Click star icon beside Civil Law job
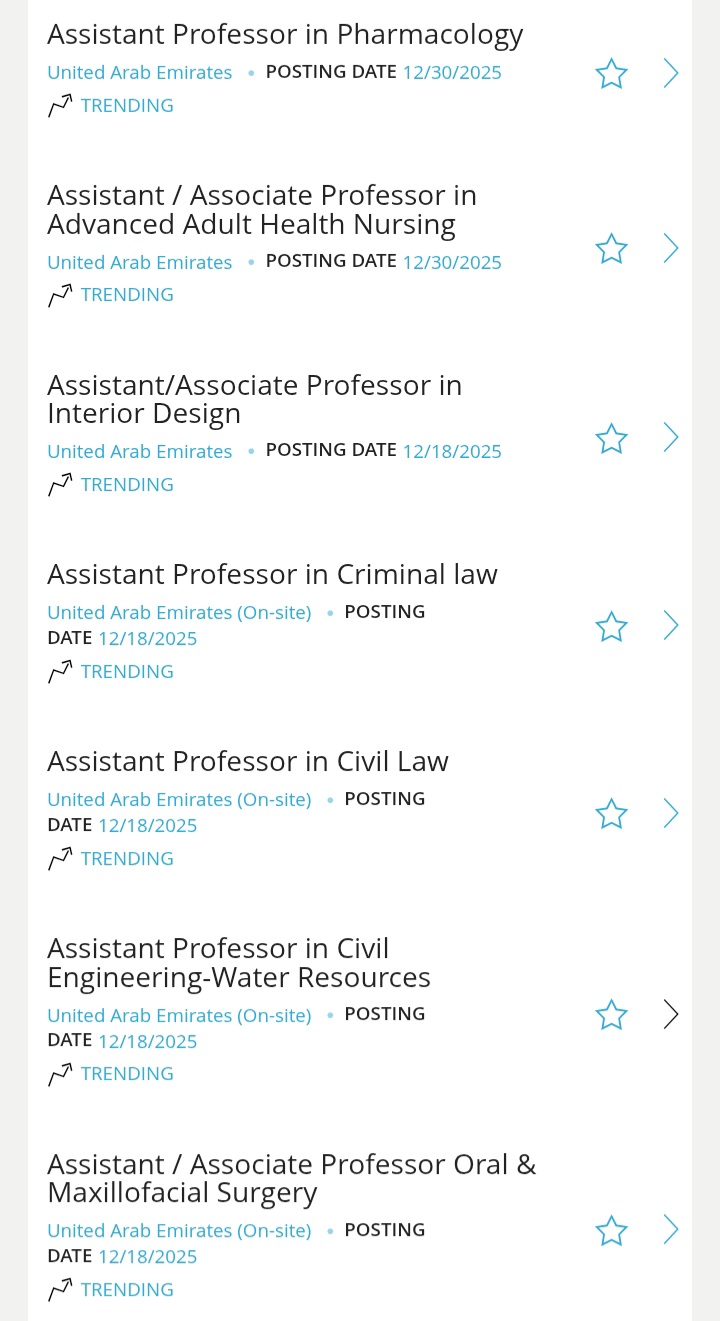720x1321 pixels. point(611,814)
